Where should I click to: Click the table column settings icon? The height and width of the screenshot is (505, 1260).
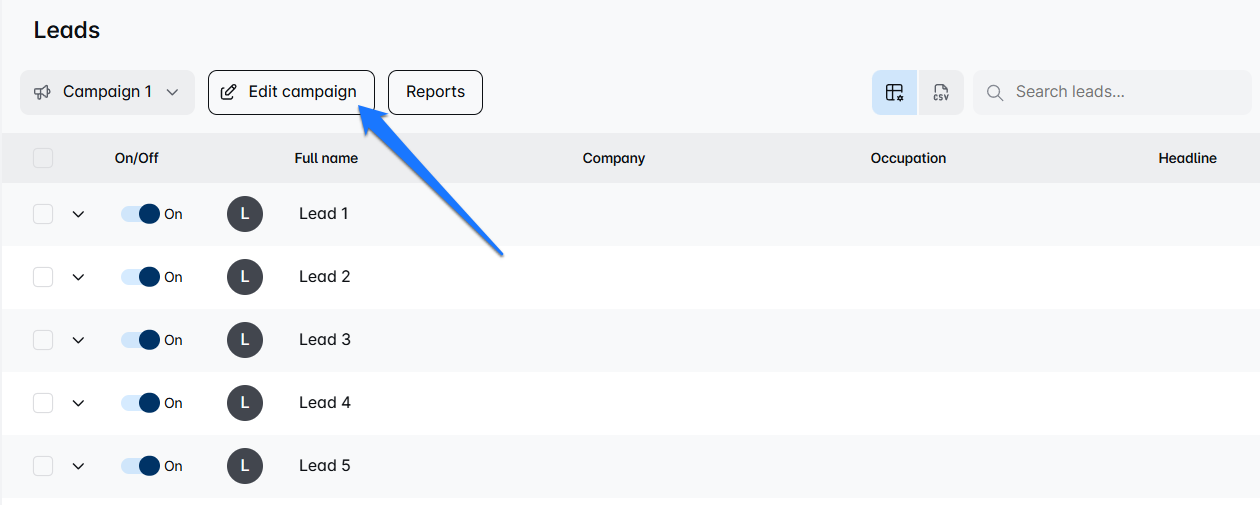tap(894, 93)
